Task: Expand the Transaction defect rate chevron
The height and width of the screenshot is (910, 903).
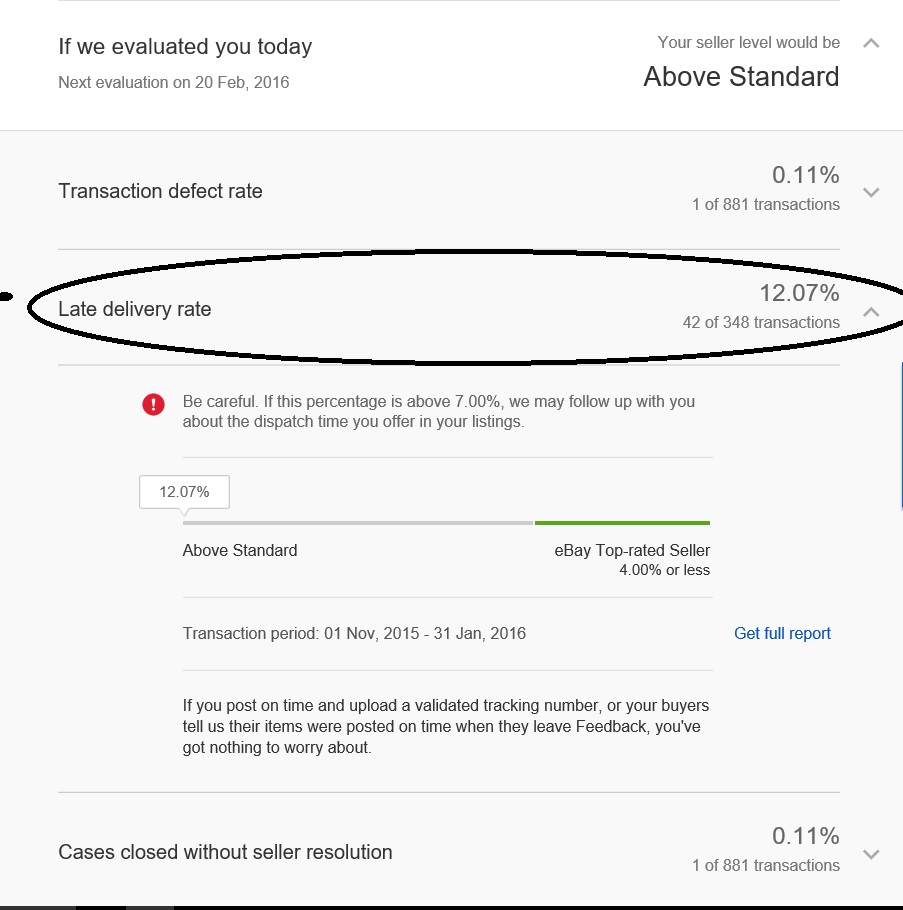Action: pyautogui.click(x=871, y=192)
